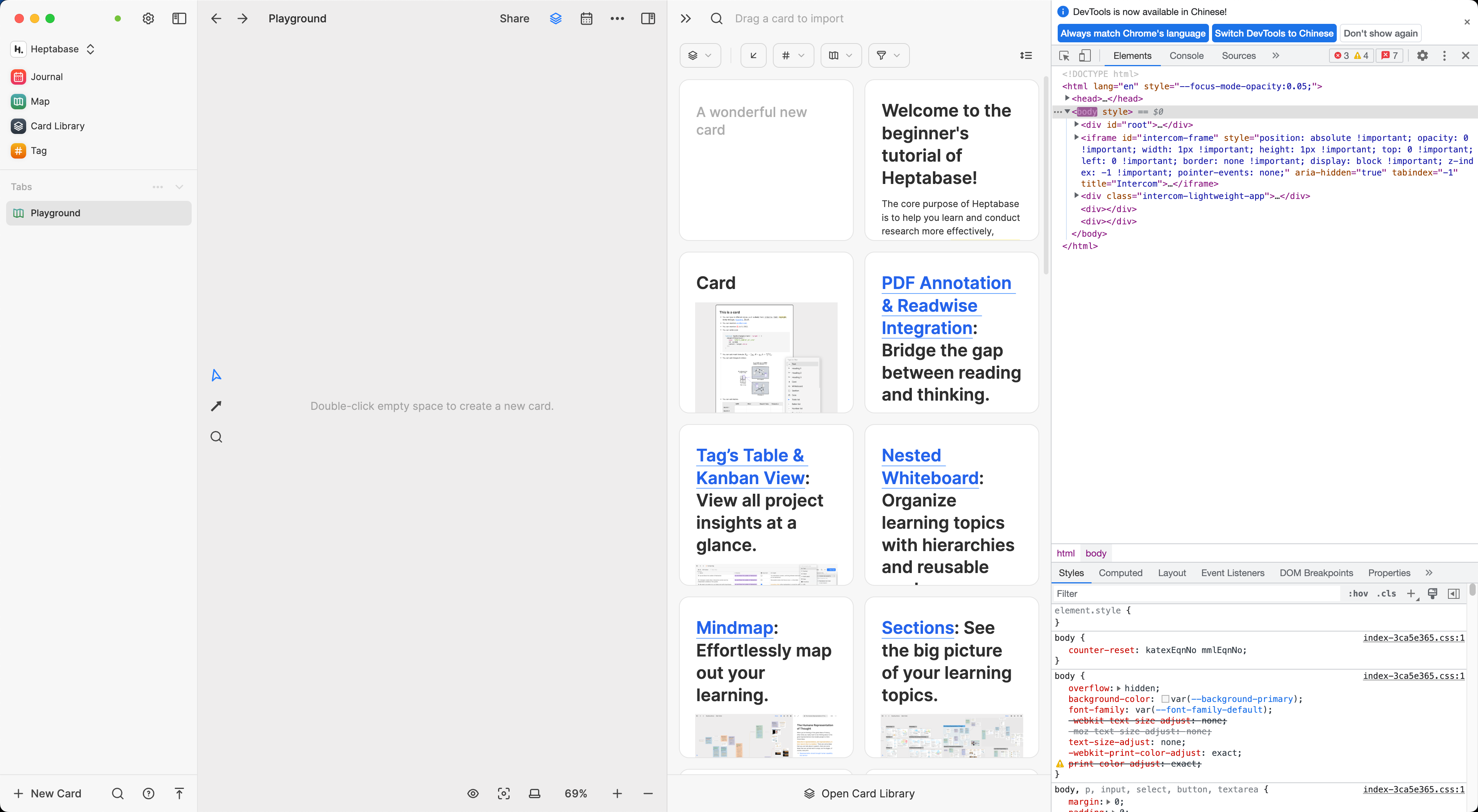Image resolution: width=1478 pixels, height=812 pixels.
Task: Expand the div id="root" node
Action: point(1077,125)
